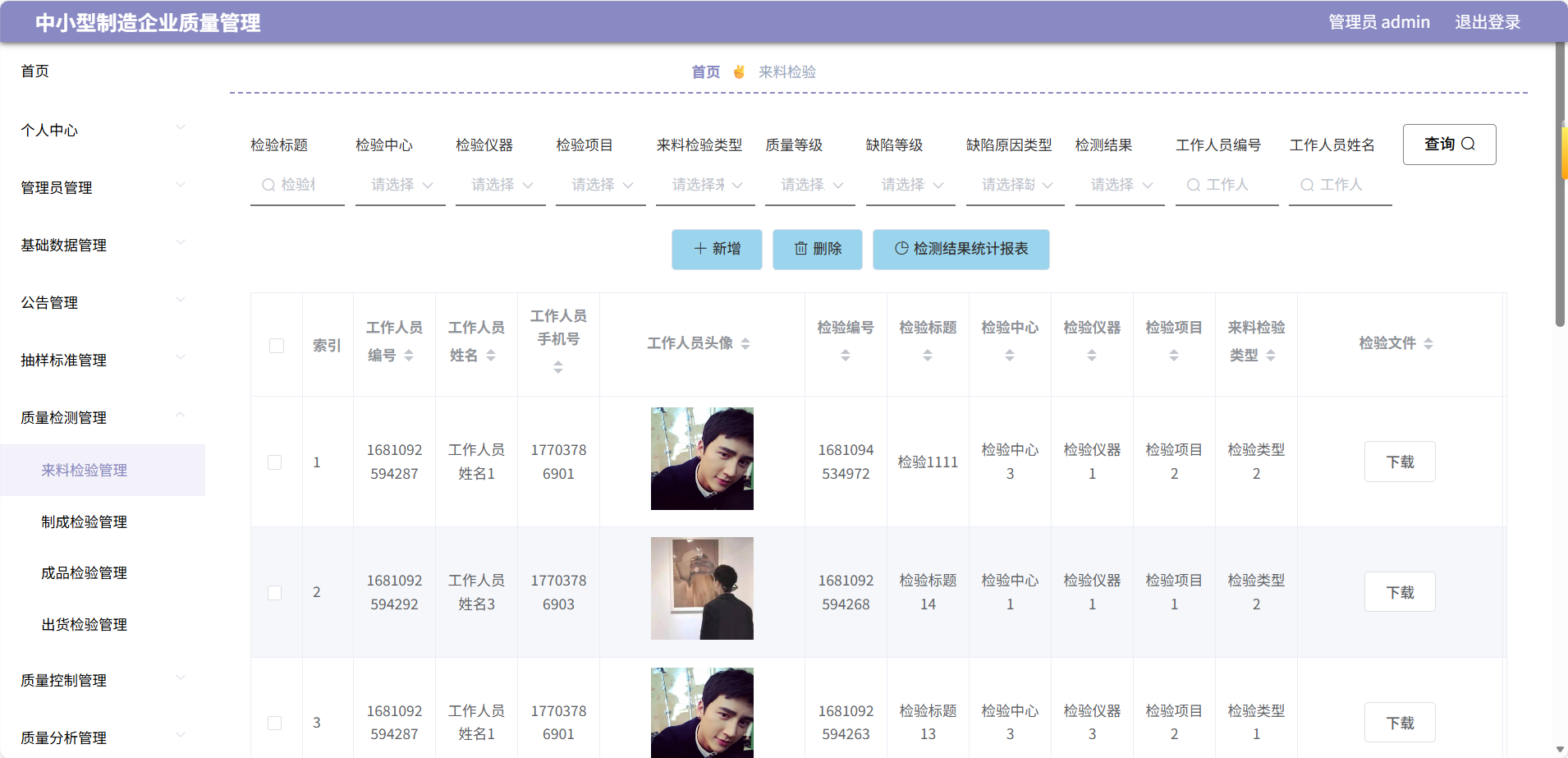
Task: Download file for row 检验1111
Action: 1400,462
